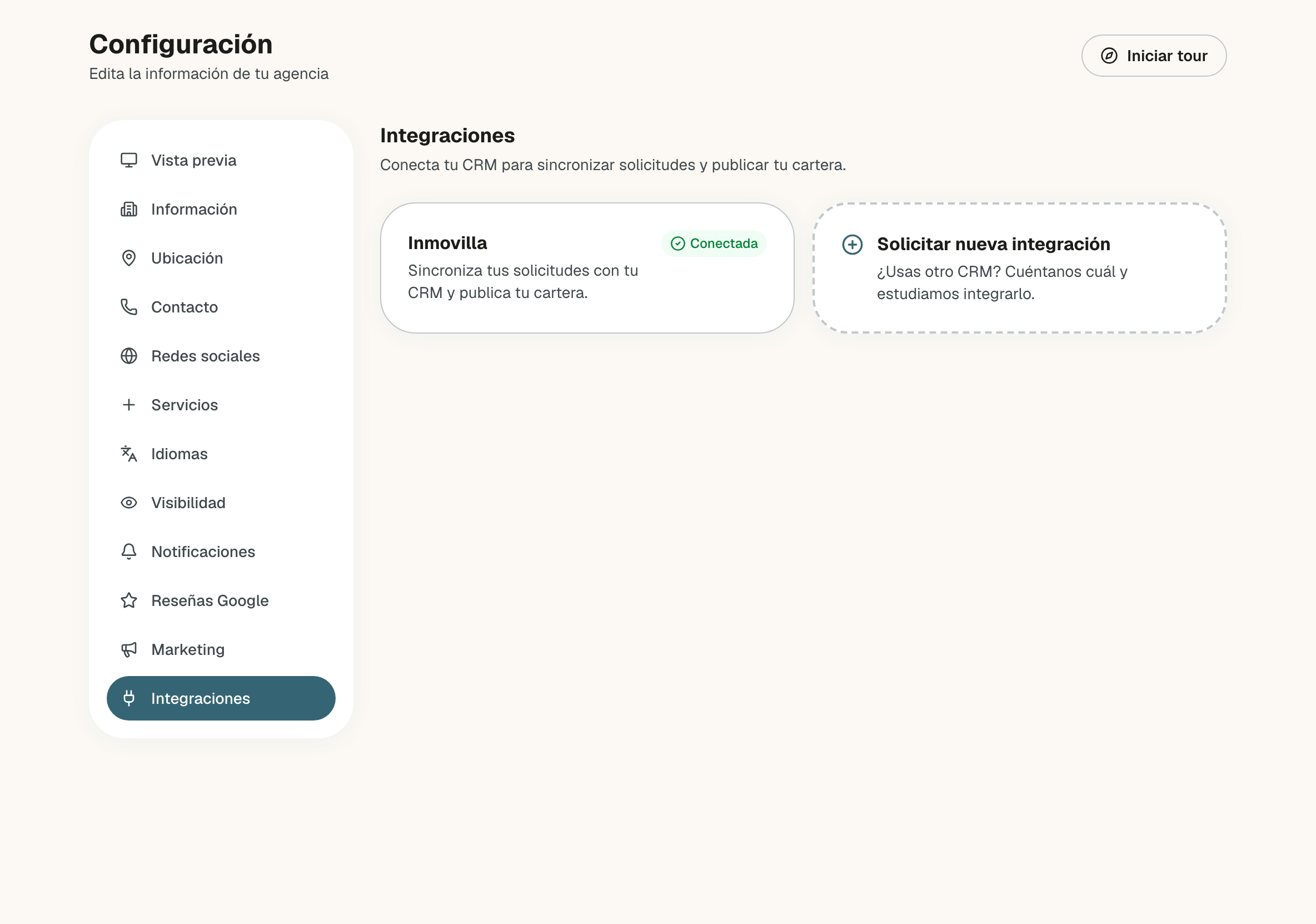Click the compass icon in Iniciar tour
The image size is (1316, 924).
point(1109,56)
